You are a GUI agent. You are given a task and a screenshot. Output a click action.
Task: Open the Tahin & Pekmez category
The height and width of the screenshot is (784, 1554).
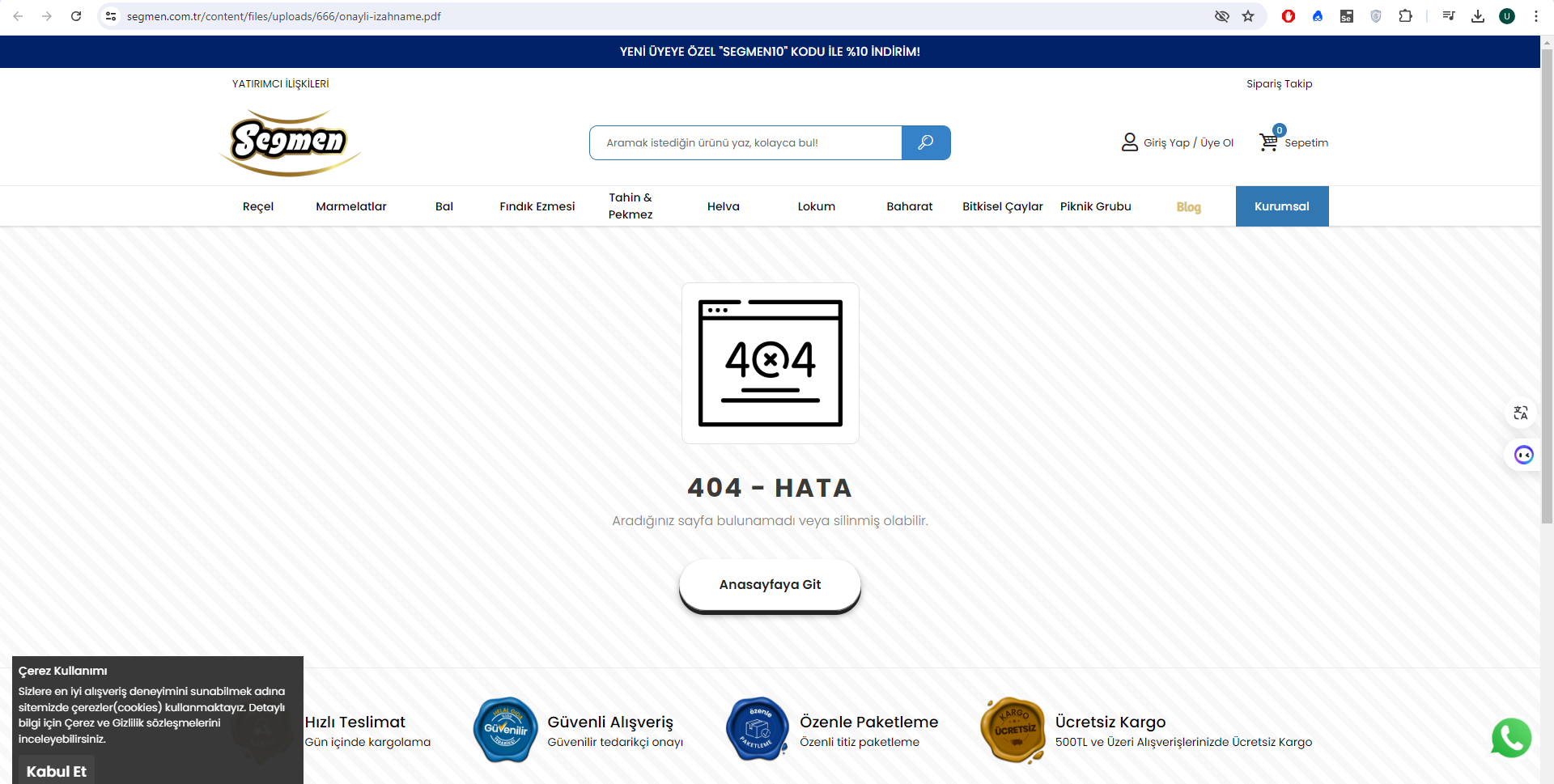click(x=631, y=206)
